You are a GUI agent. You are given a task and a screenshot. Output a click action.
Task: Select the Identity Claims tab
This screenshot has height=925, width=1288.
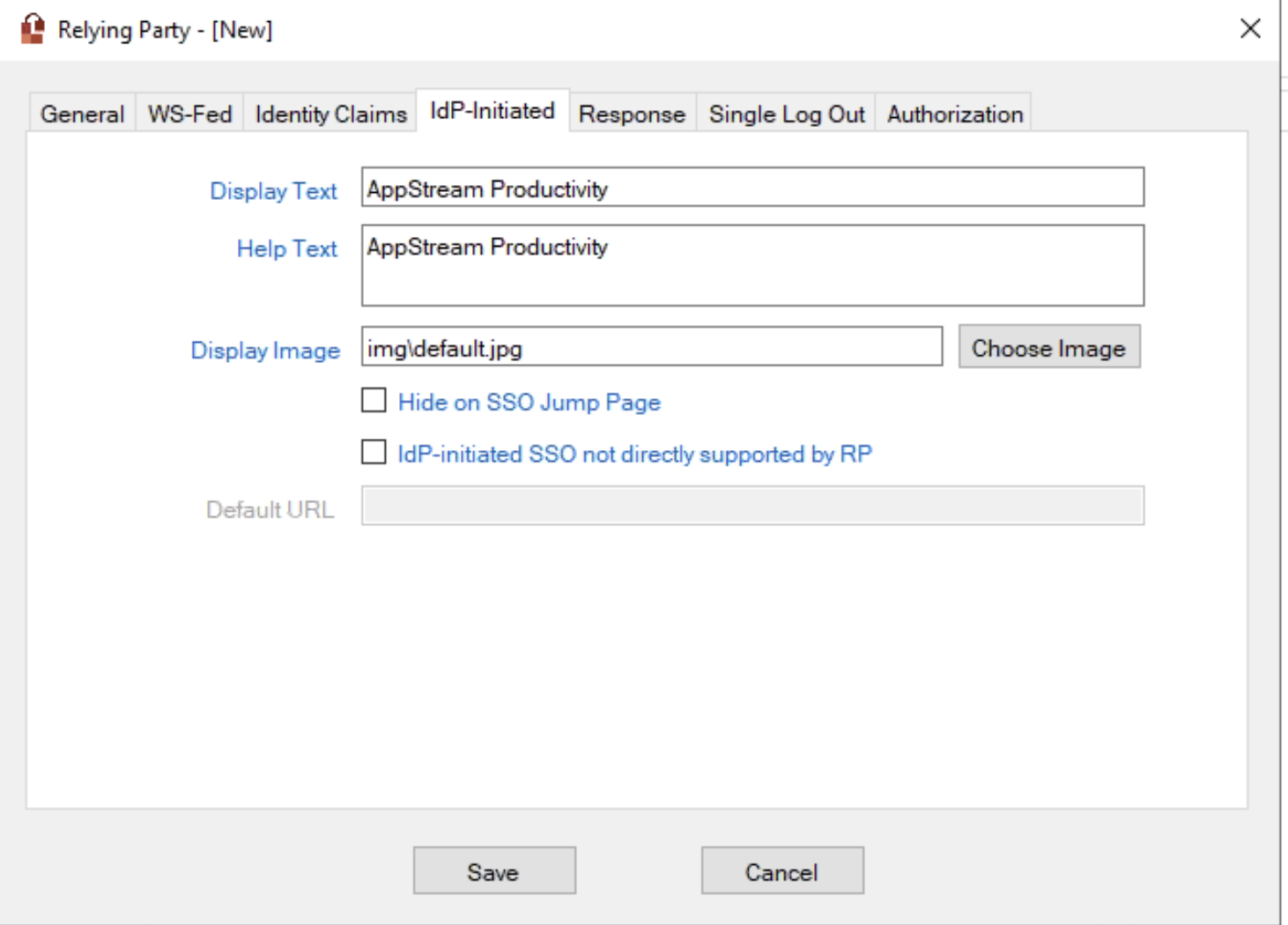pyautogui.click(x=329, y=114)
